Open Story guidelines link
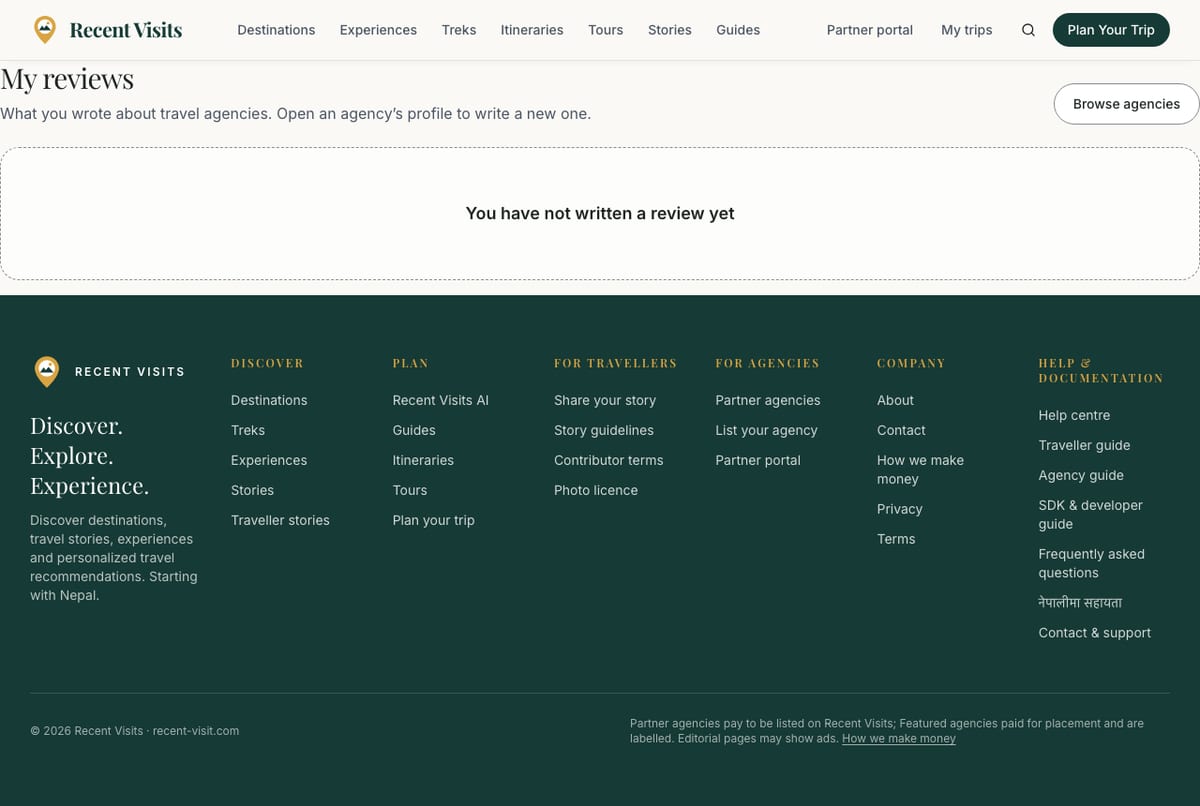Image resolution: width=1200 pixels, height=806 pixels. 604,430
